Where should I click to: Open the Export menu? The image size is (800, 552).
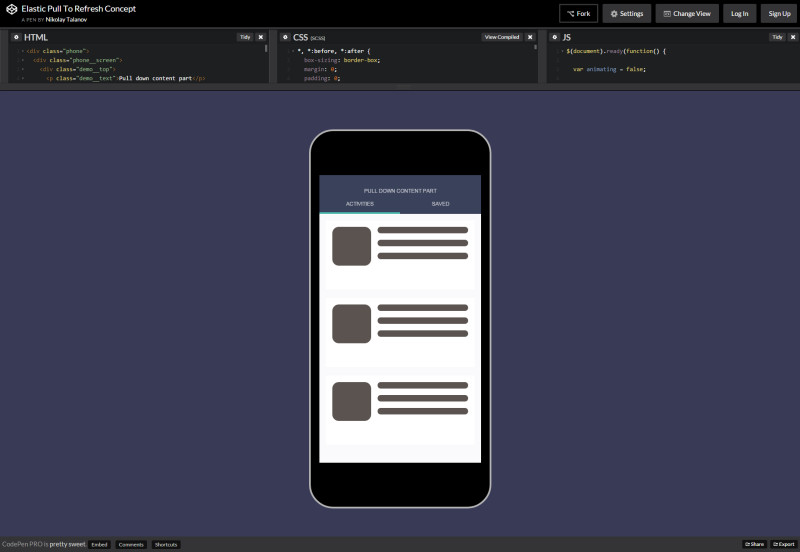point(783,545)
